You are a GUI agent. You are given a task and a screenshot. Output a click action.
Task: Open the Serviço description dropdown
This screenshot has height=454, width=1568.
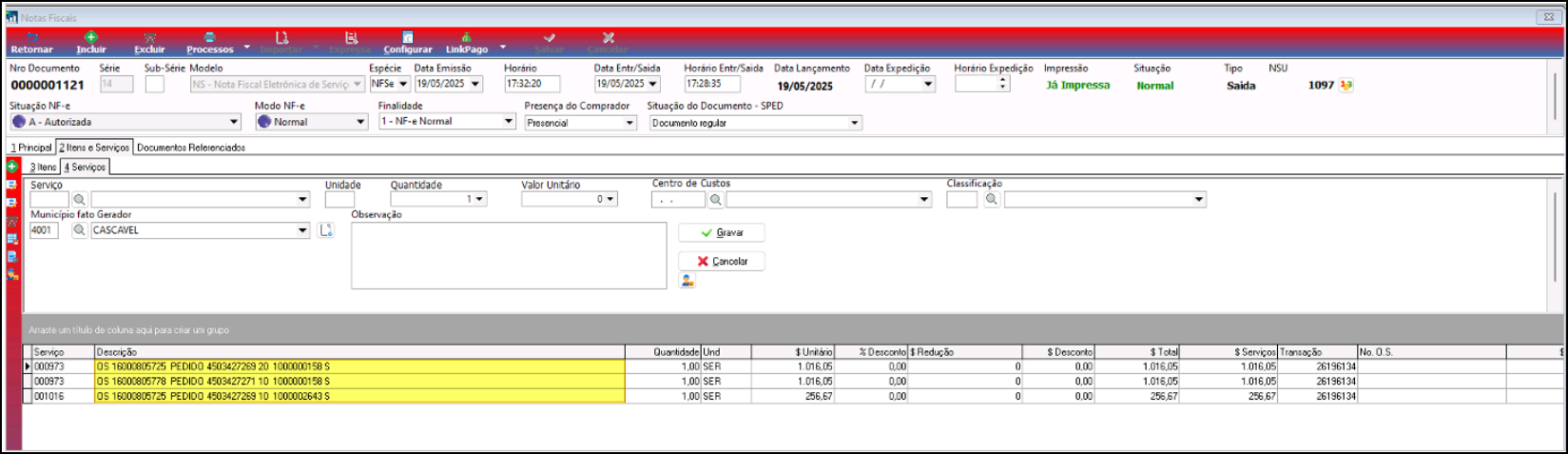tap(303, 200)
